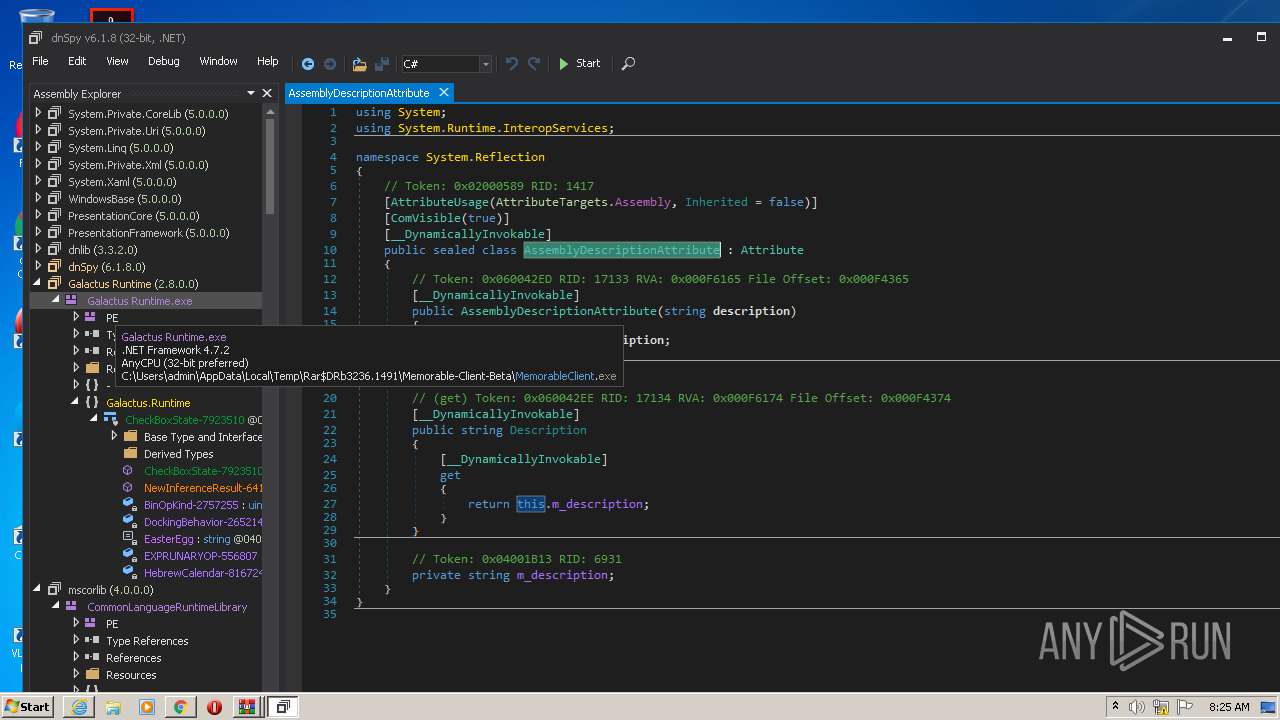Collapse the Galactus Runtime (2.8.0.0) node
1280x720 pixels.
[x=38, y=283]
